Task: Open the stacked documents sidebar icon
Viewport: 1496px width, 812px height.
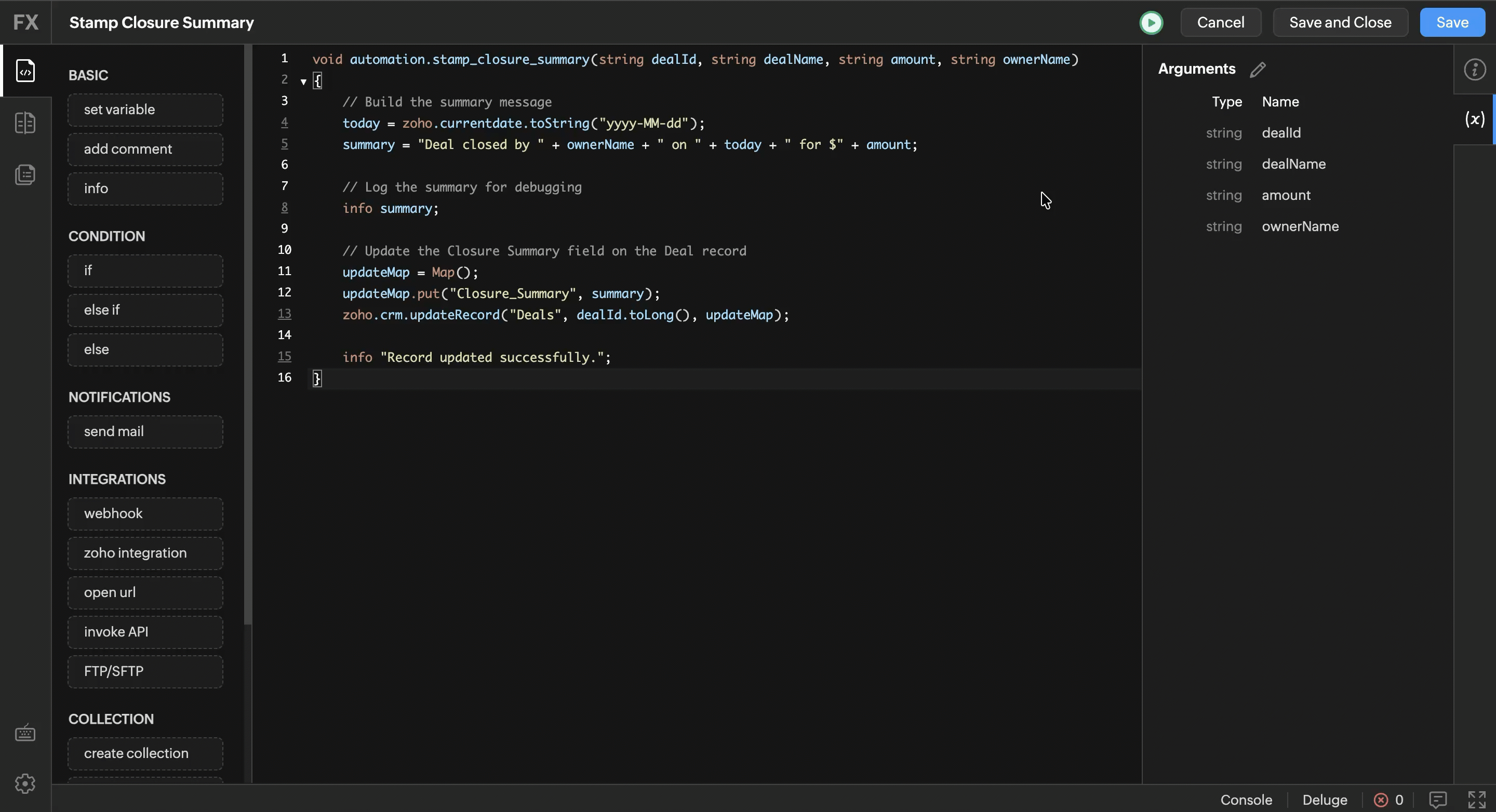Action: pyautogui.click(x=25, y=175)
